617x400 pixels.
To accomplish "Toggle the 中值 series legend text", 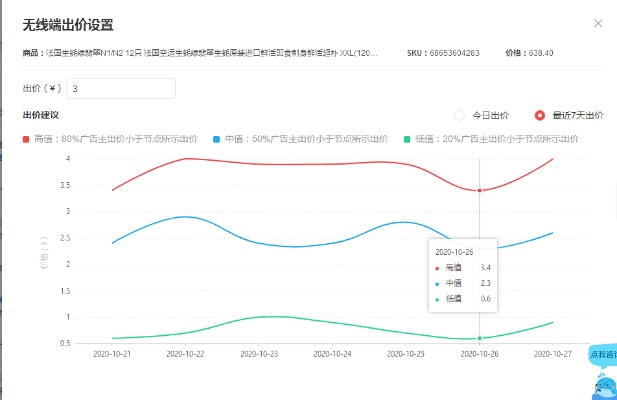I will click(x=307, y=138).
